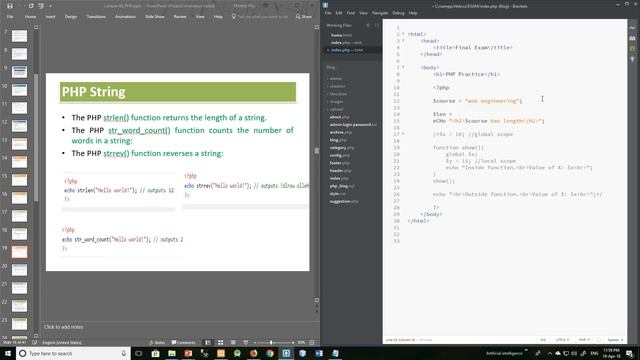
Task: Click the strlen() link on the slide
Action: [x=116, y=118]
